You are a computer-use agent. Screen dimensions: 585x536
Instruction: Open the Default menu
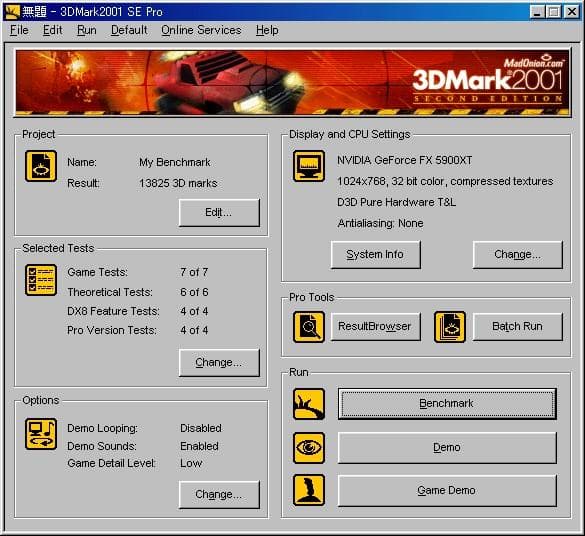pos(129,30)
